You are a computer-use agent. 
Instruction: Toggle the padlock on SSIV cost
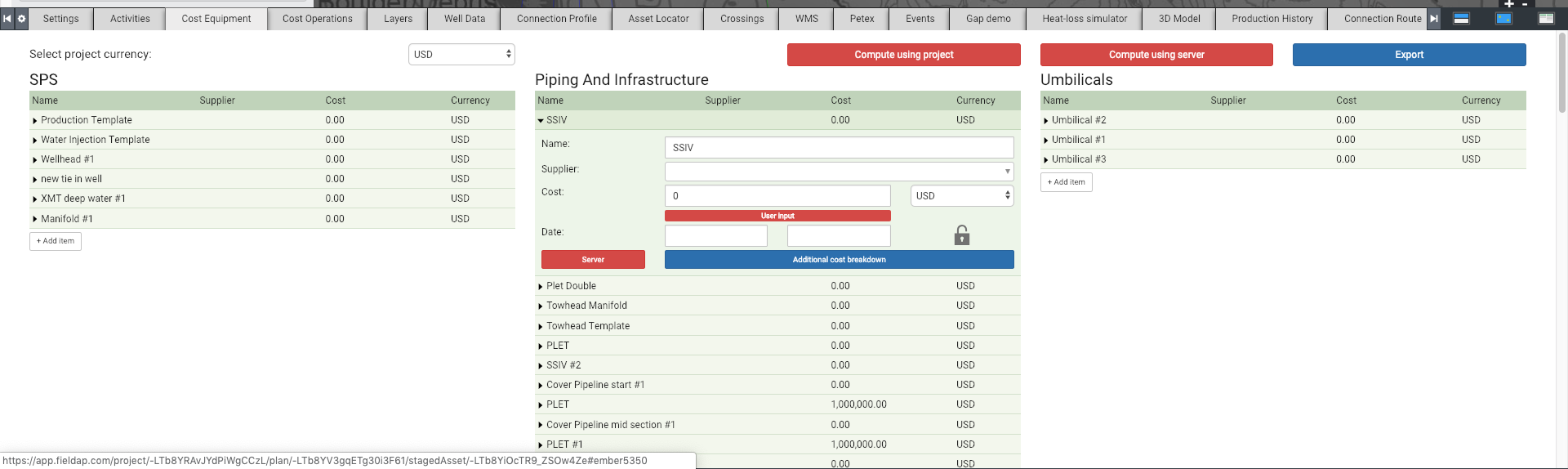pyautogui.click(x=962, y=235)
